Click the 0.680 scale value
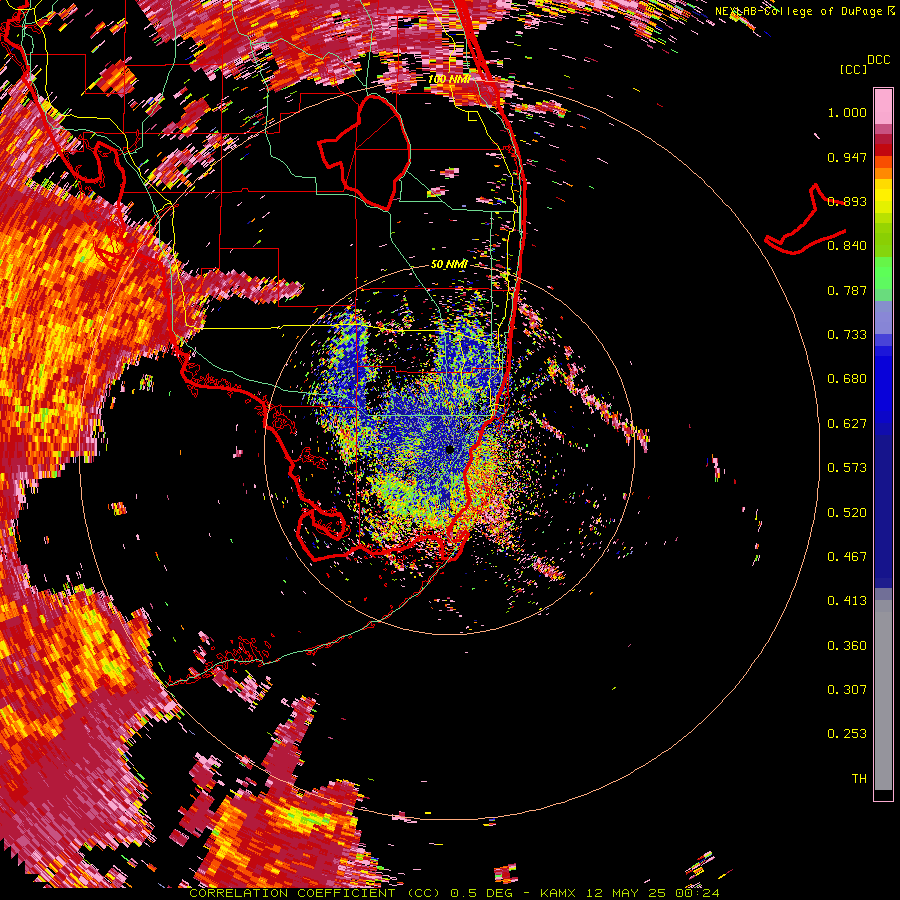 [x=847, y=379]
